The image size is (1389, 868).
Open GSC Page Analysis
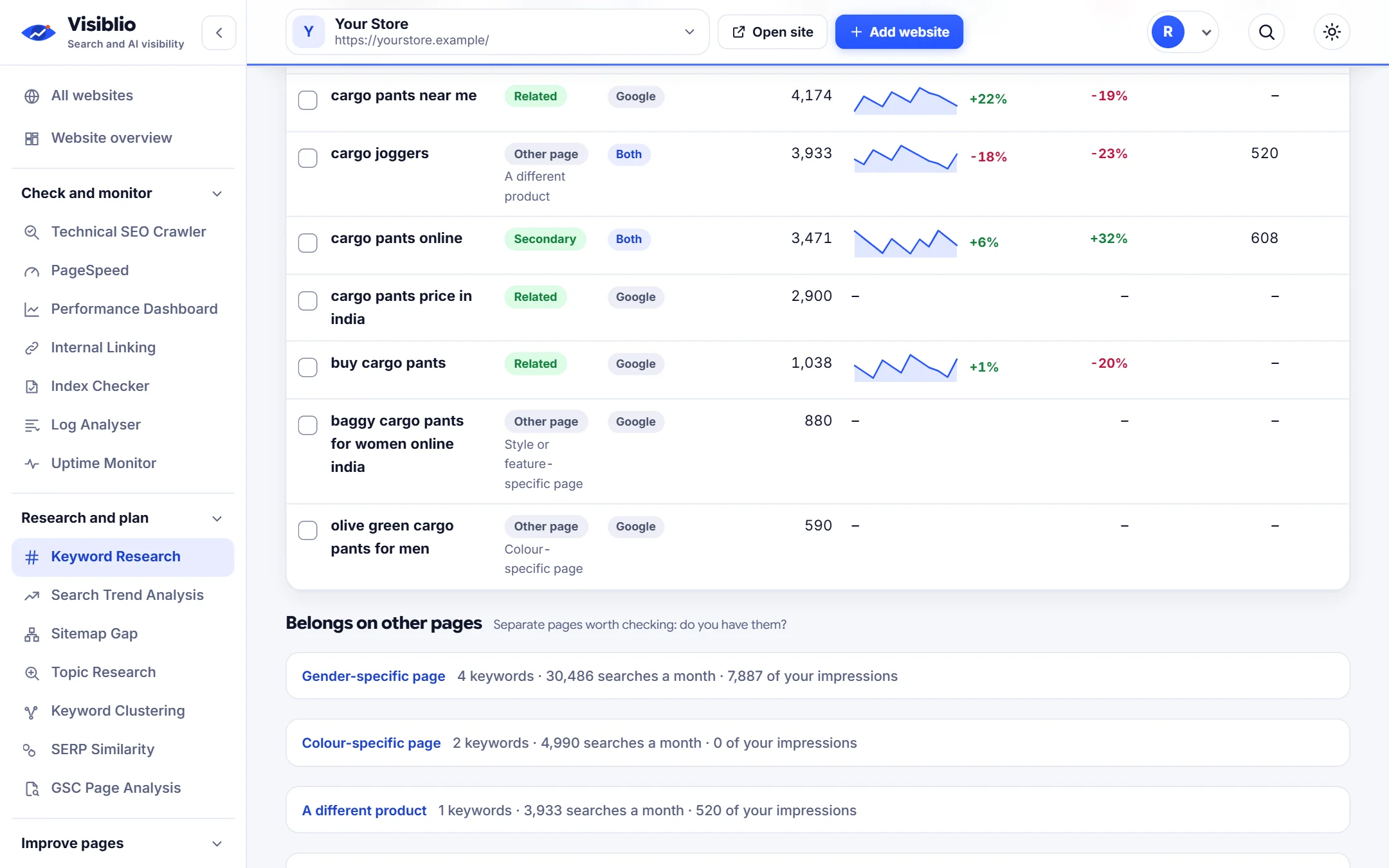tap(123, 788)
